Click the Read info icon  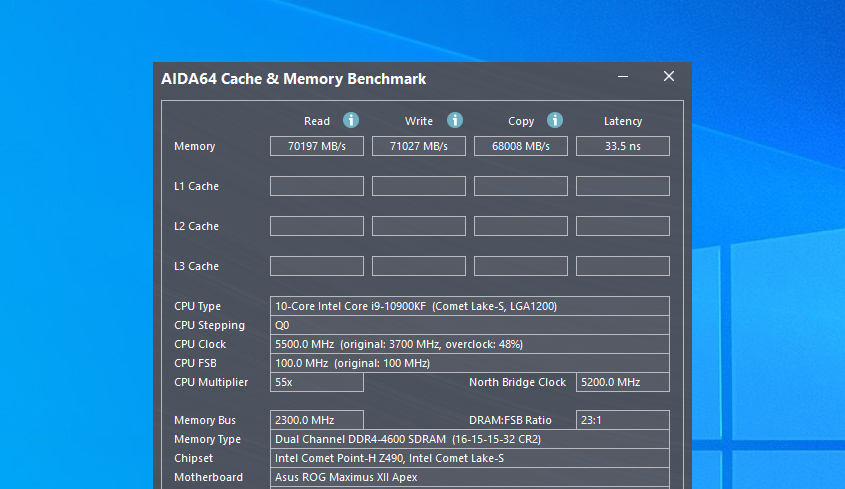351,120
